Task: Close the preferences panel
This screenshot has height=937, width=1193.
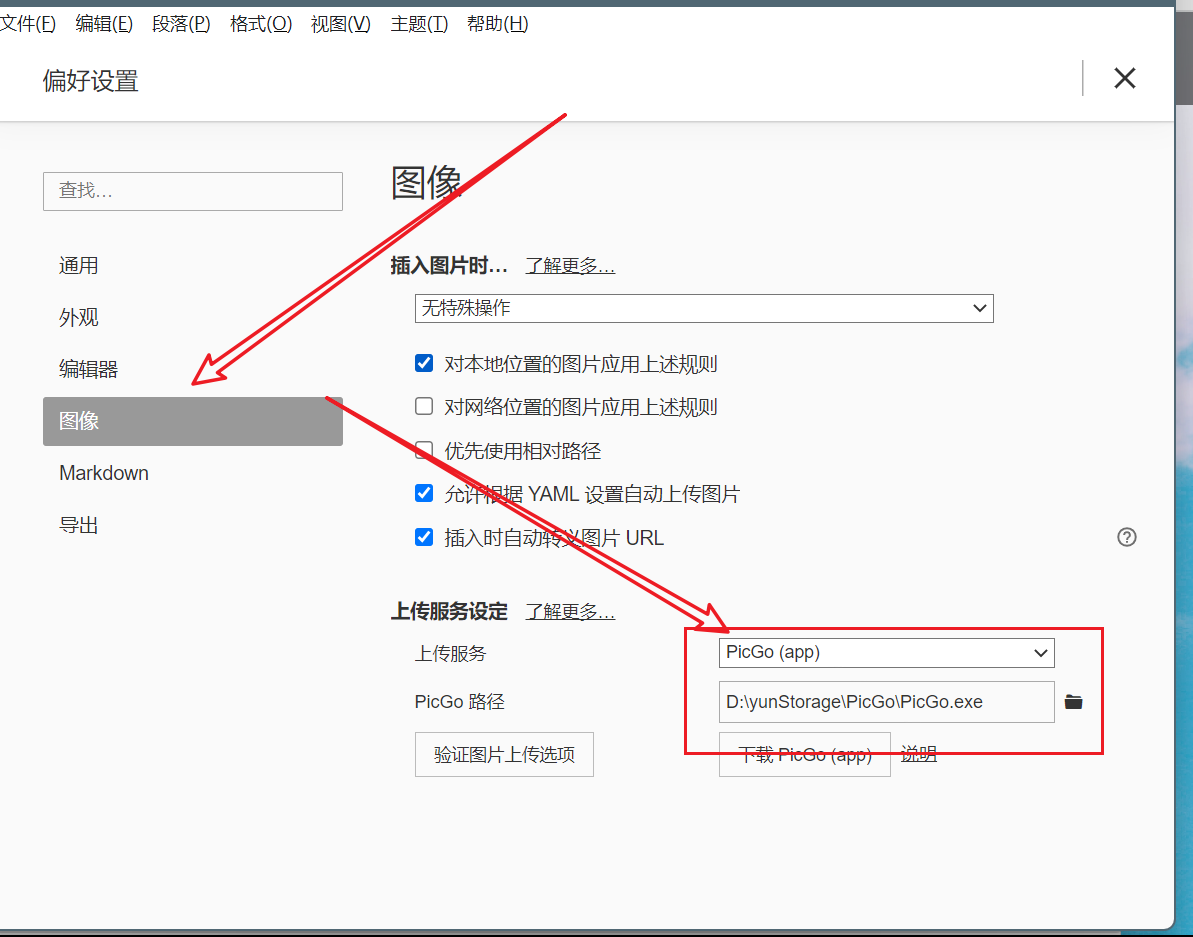Action: [x=1125, y=78]
